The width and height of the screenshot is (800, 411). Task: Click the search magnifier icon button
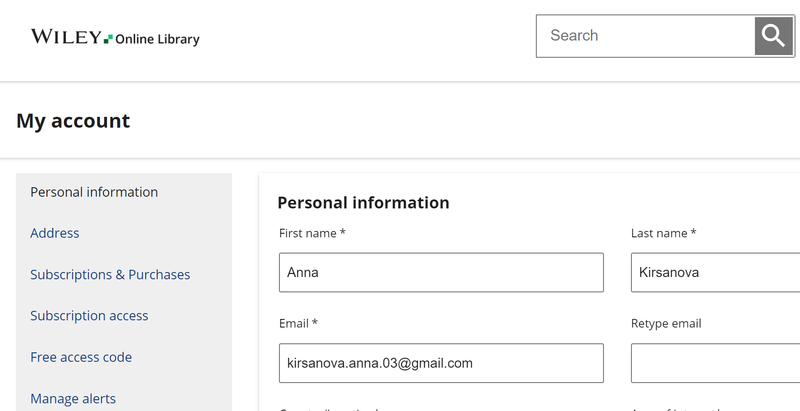tap(773, 36)
